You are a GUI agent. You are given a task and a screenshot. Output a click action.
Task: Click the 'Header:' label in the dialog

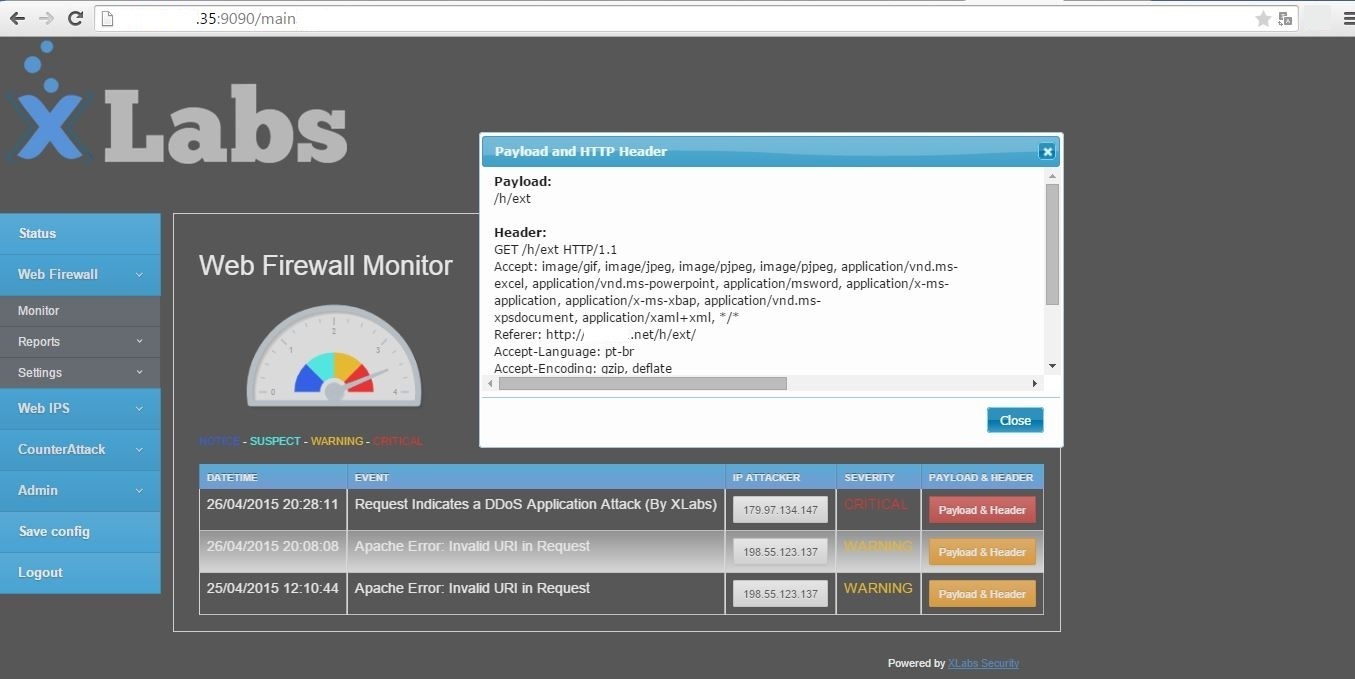tap(520, 233)
